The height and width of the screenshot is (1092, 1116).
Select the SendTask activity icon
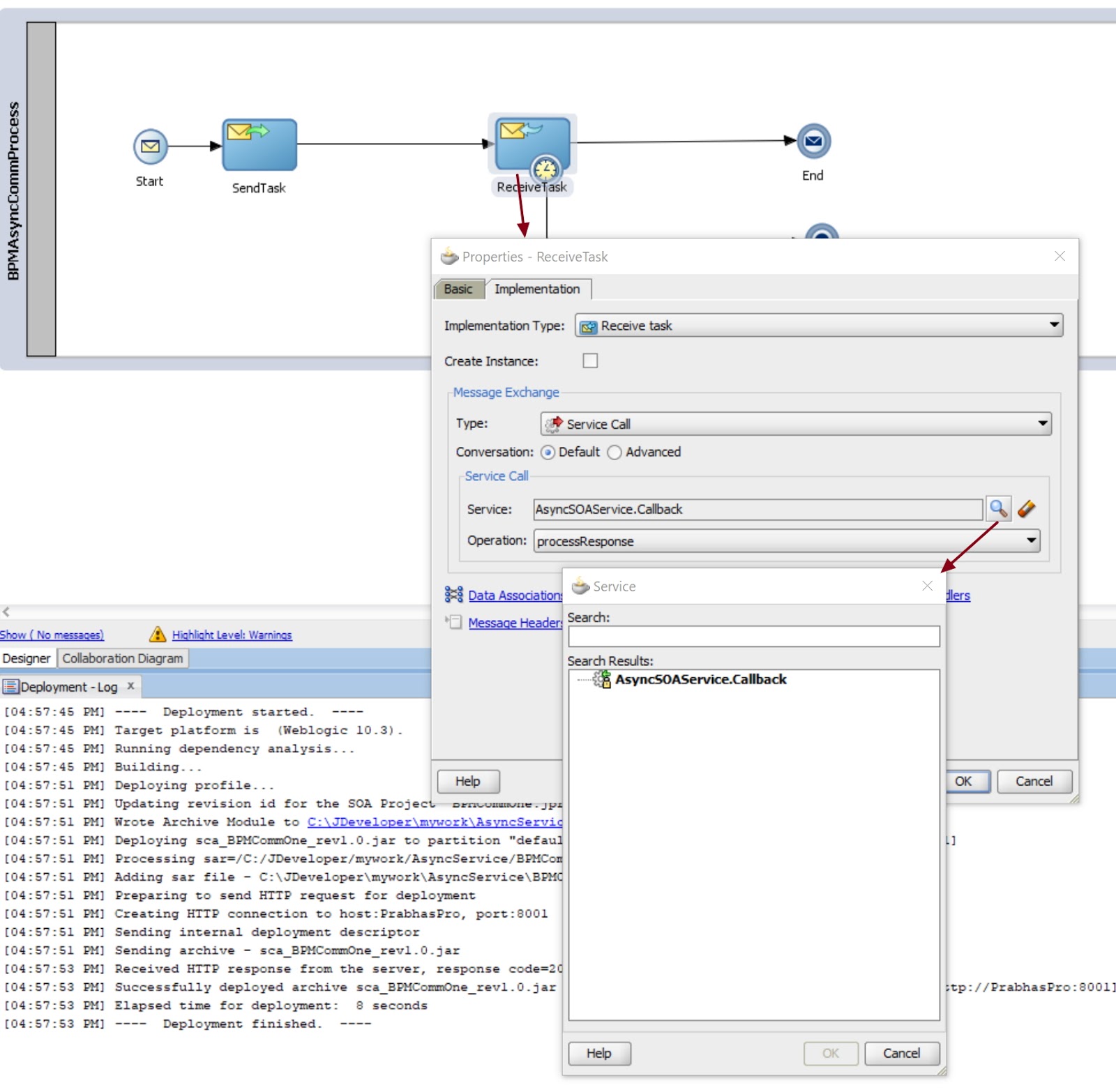tap(259, 144)
